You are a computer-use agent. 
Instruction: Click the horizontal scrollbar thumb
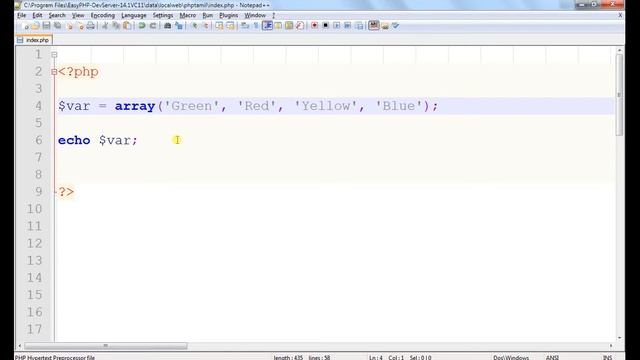(106, 346)
